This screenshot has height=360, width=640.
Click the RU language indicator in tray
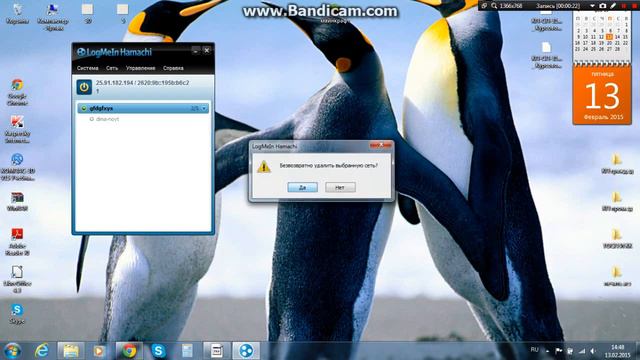click(x=534, y=350)
